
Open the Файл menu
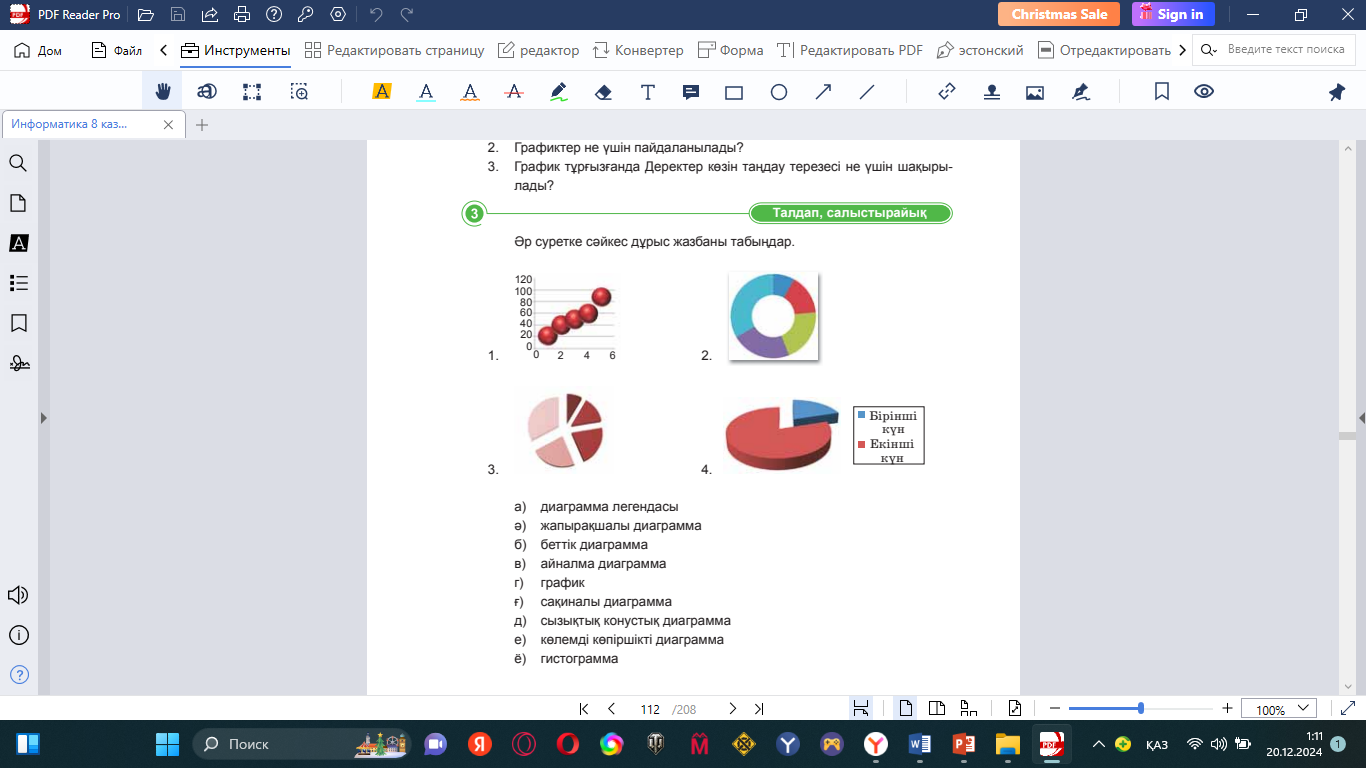pyautogui.click(x=116, y=50)
